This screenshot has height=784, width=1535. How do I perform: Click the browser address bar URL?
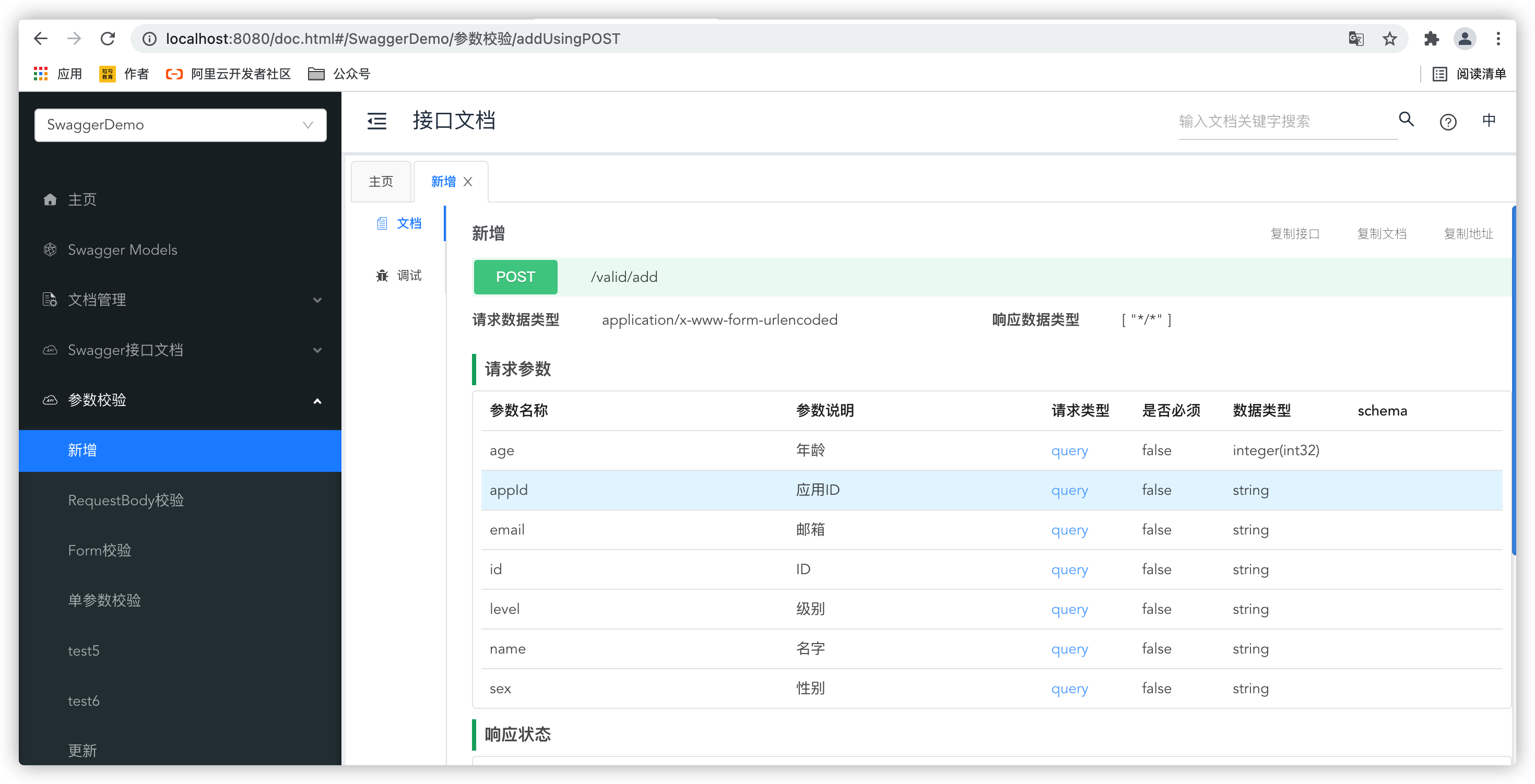tap(393, 39)
